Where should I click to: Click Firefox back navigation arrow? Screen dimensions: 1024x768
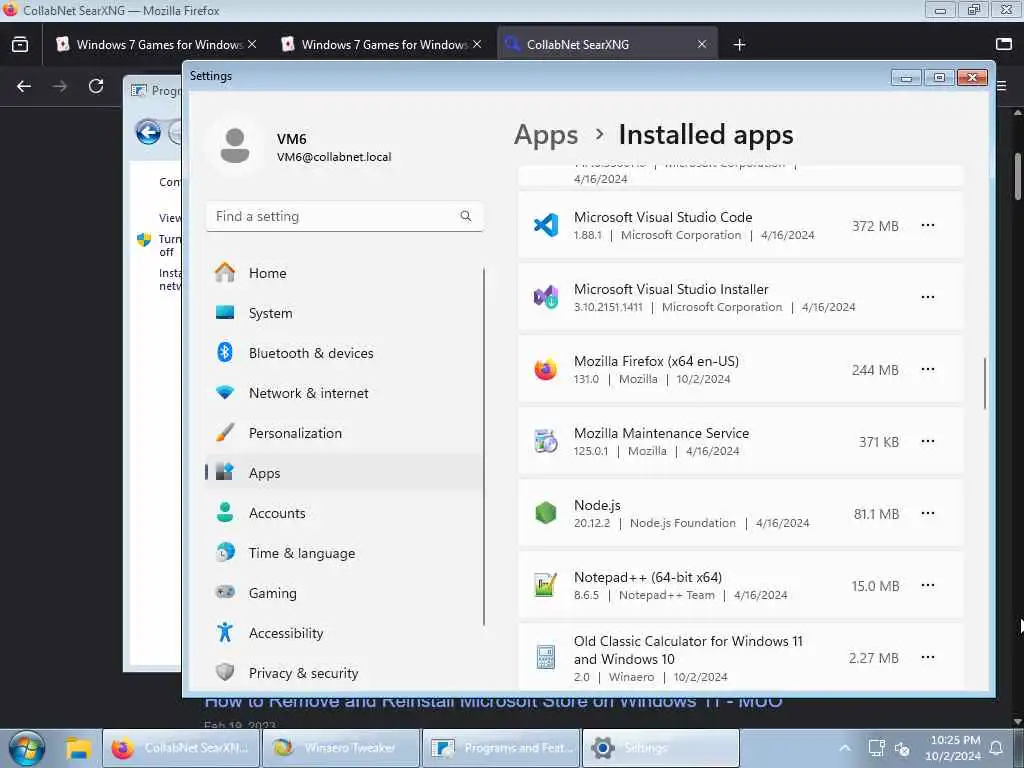24,86
